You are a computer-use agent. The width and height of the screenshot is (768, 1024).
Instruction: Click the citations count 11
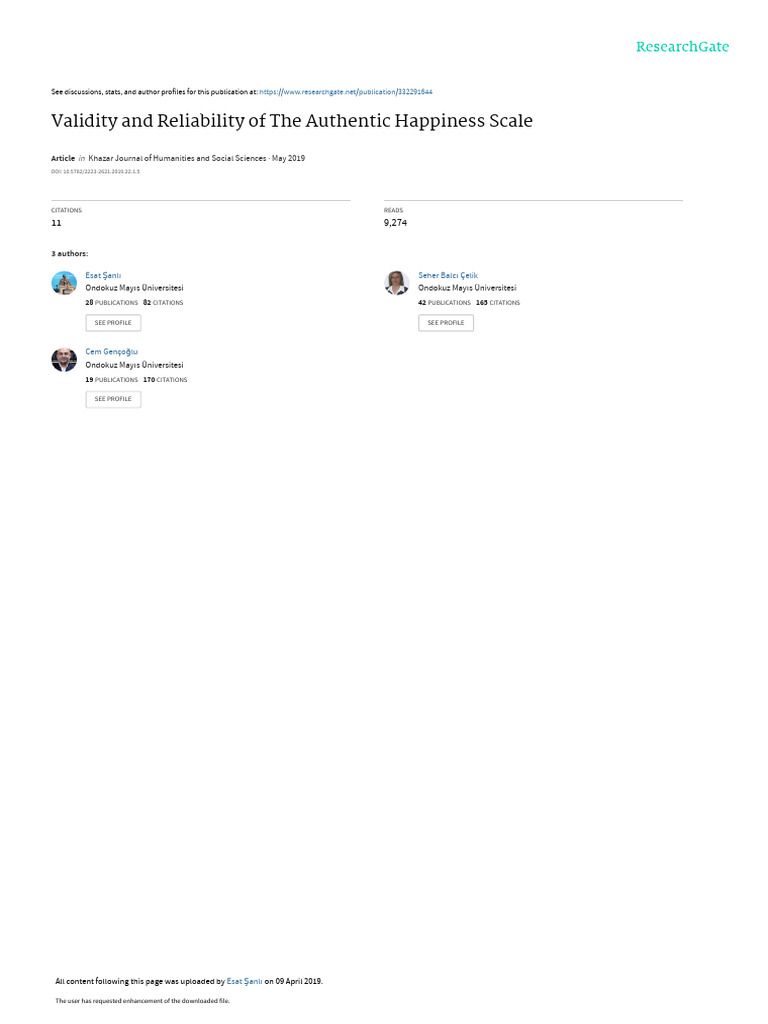57,223
